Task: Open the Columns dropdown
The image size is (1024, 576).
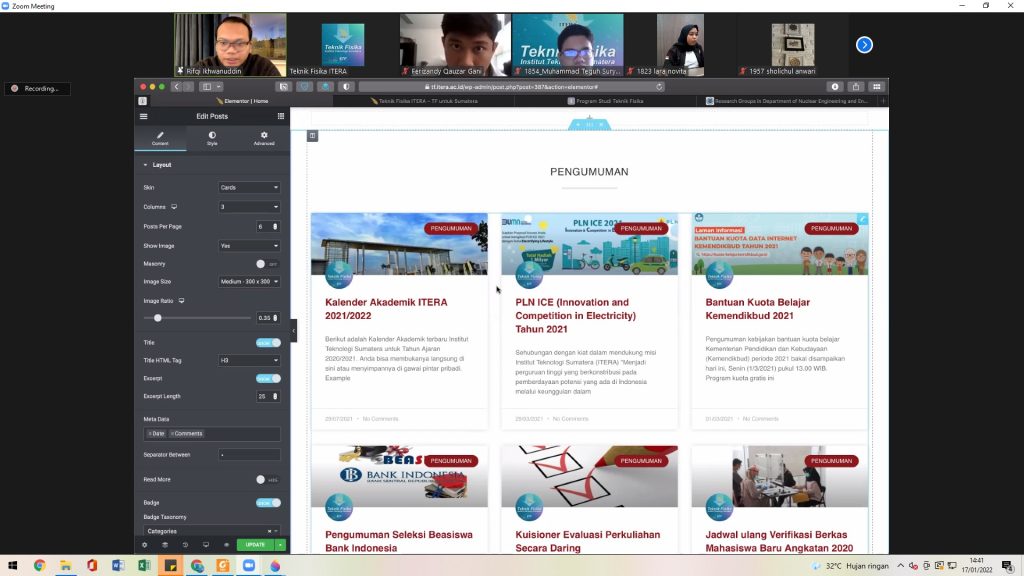Action: pyautogui.click(x=249, y=207)
